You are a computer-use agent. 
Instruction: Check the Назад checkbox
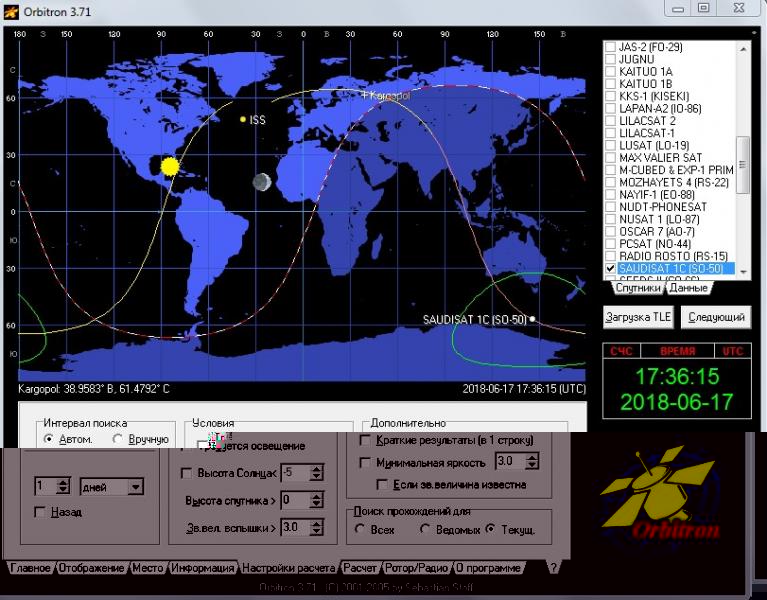pos(40,512)
